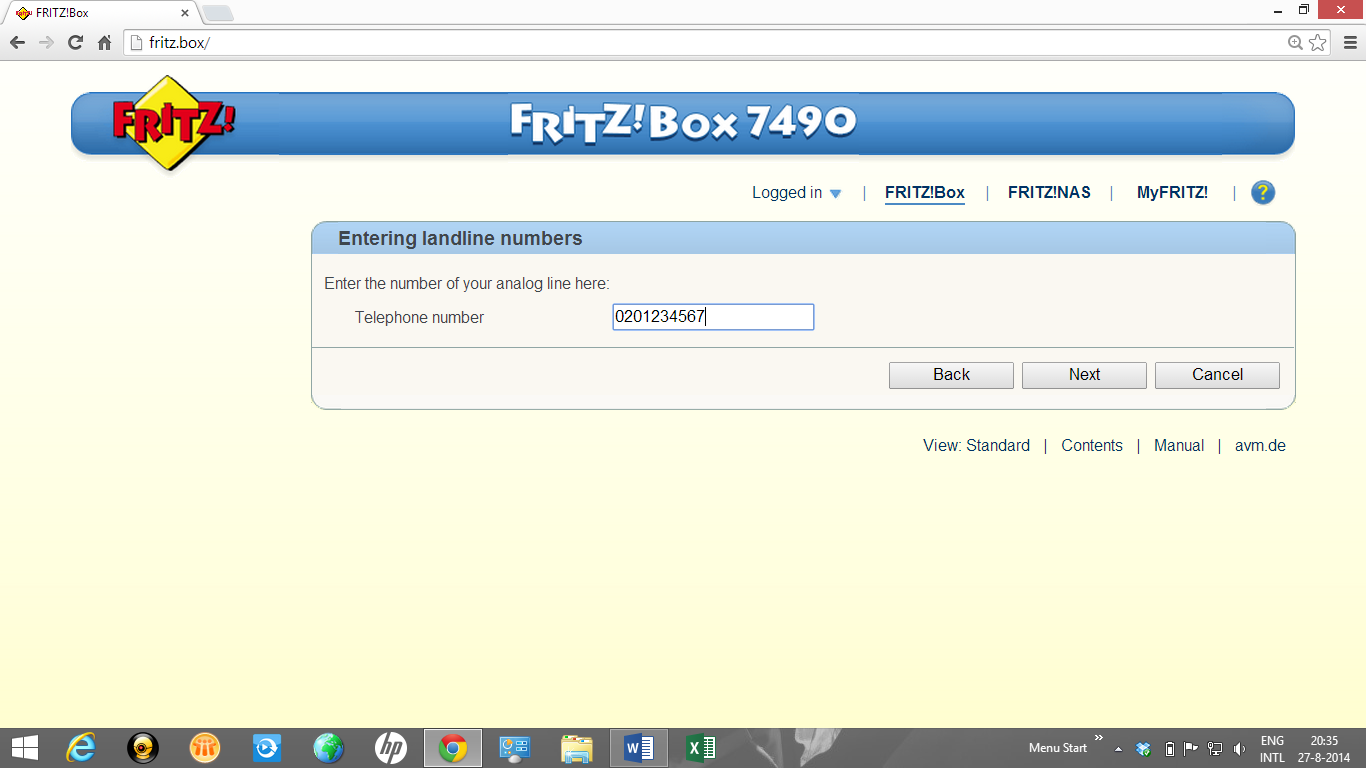The height and width of the screenshot is (768, 1366).
Task: Click the fritz.box address bar
Action: point(705,43)
